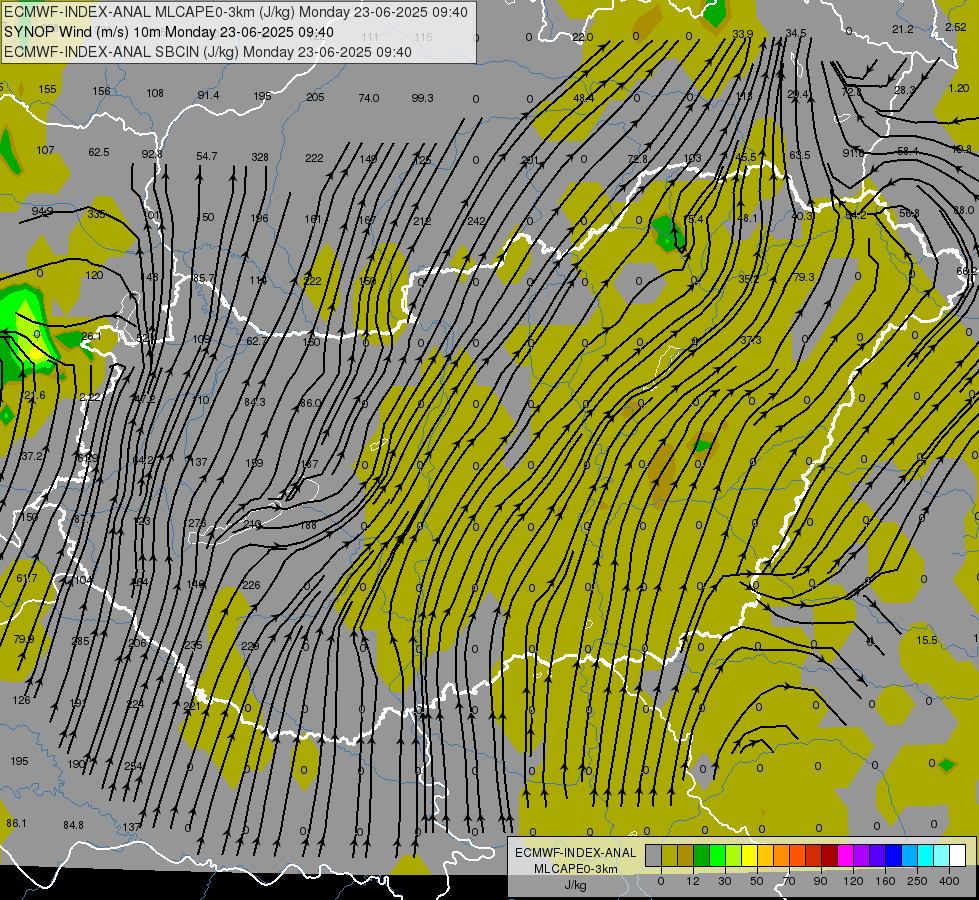Click the legend tick label 30
979x900 pixels.
(724, 881)
